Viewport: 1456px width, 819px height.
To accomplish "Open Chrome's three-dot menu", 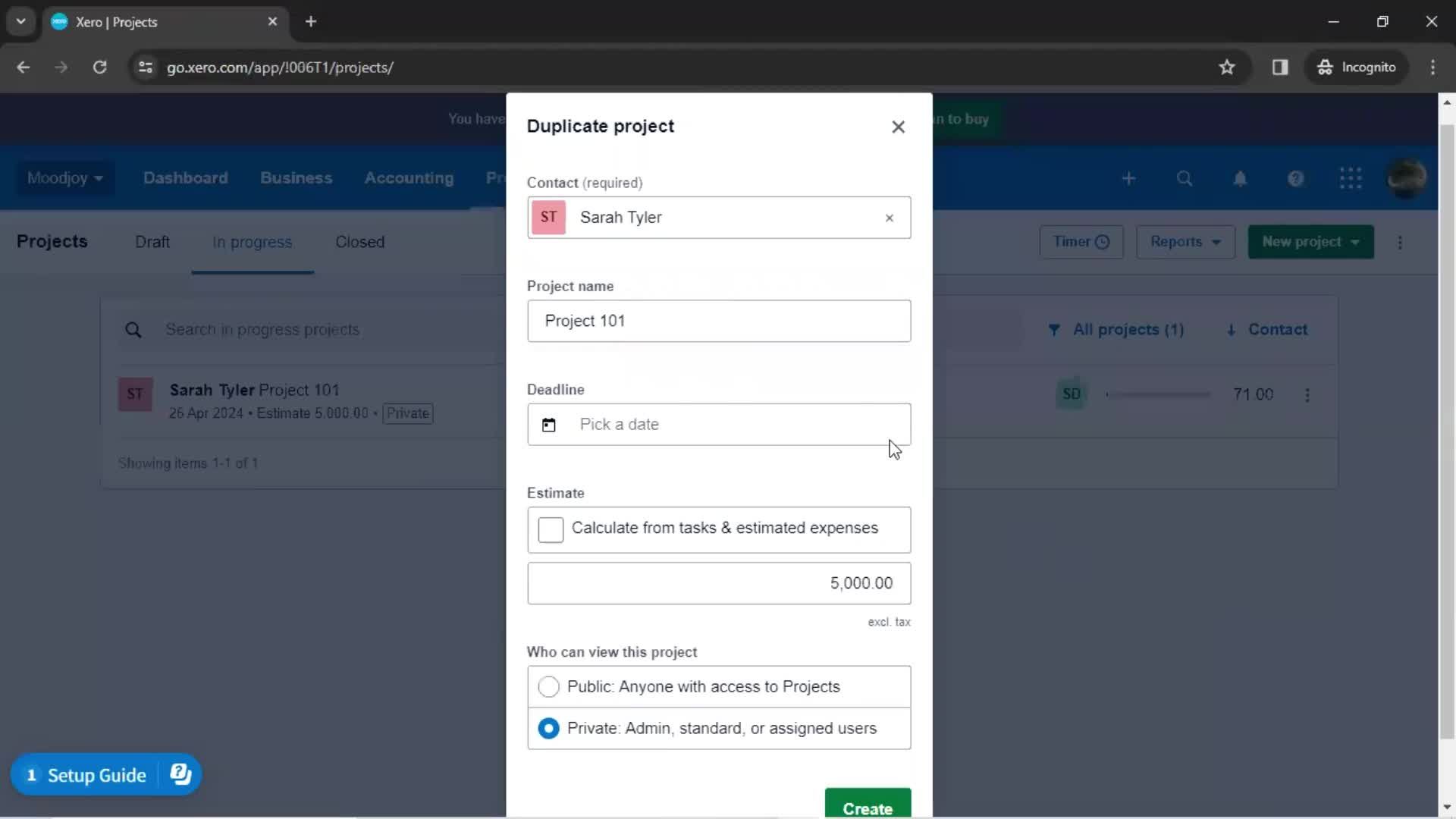I will coord(1432,67).
